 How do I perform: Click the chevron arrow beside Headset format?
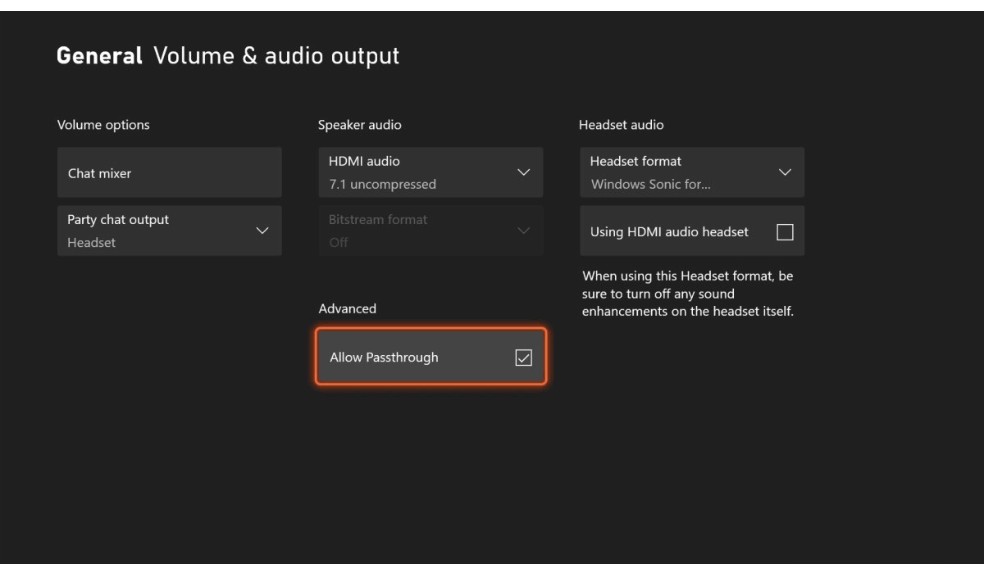pyautogui.click(x=784, y=173)
